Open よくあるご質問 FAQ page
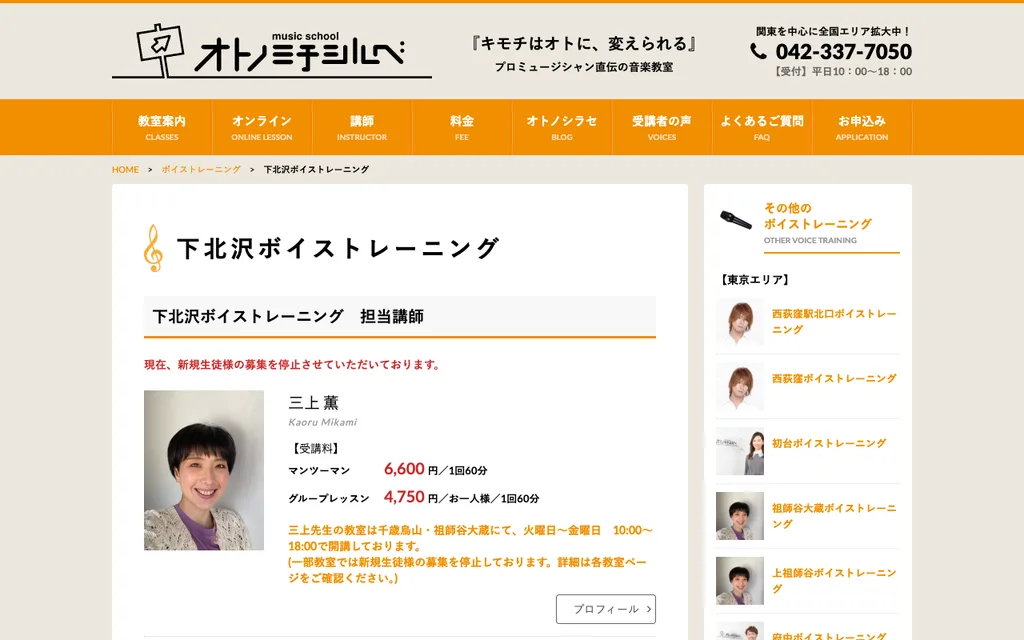The image size is (1024, 640). point(761,127)
